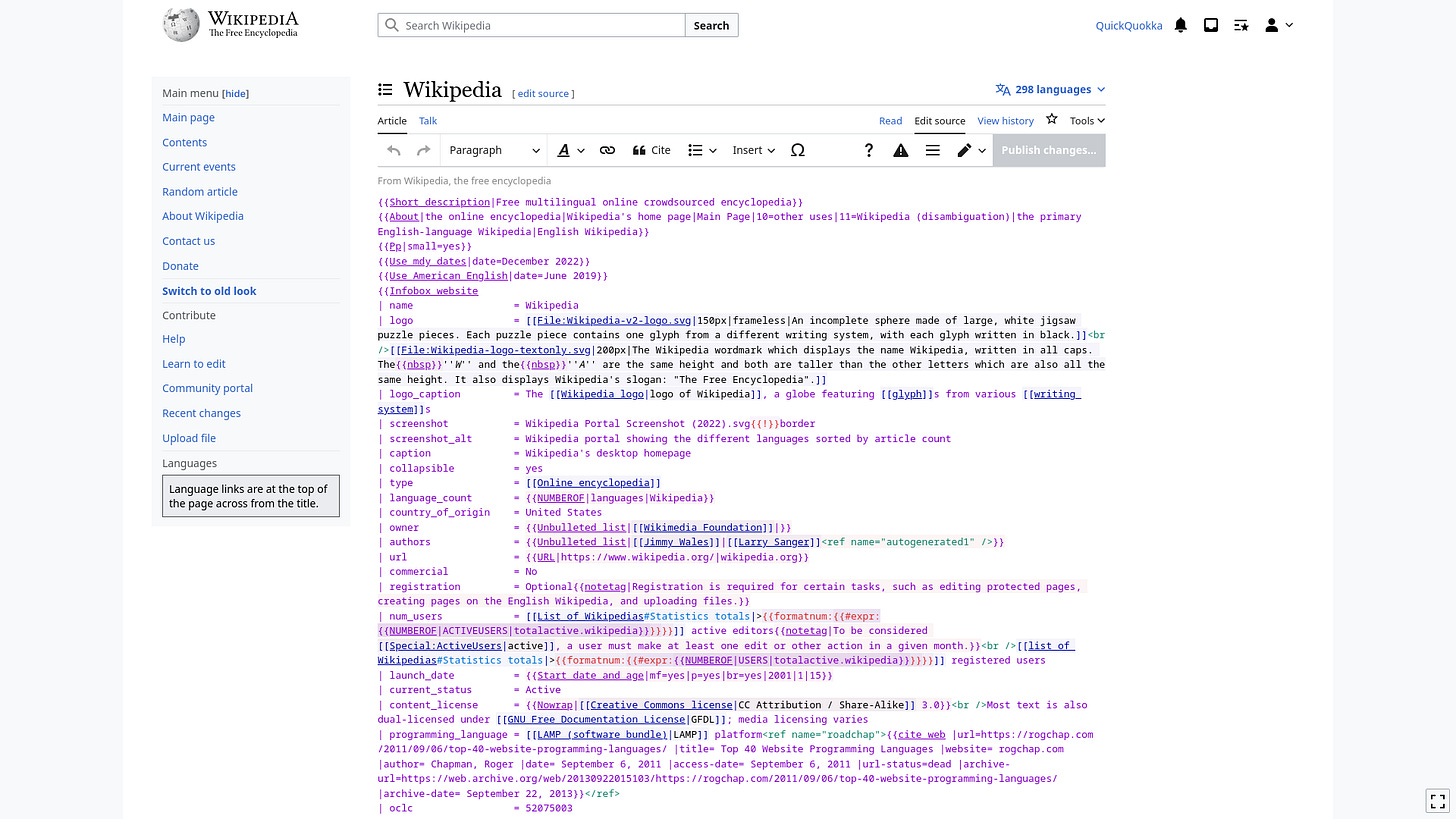Open Community portal link

[x=207, y=387]
